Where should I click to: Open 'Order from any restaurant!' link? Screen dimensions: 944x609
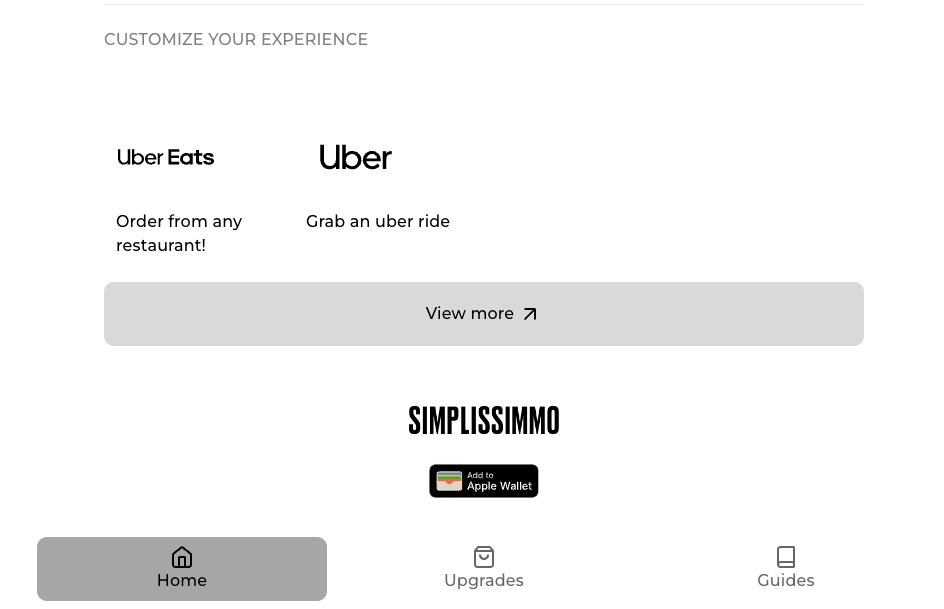(179, 233)
